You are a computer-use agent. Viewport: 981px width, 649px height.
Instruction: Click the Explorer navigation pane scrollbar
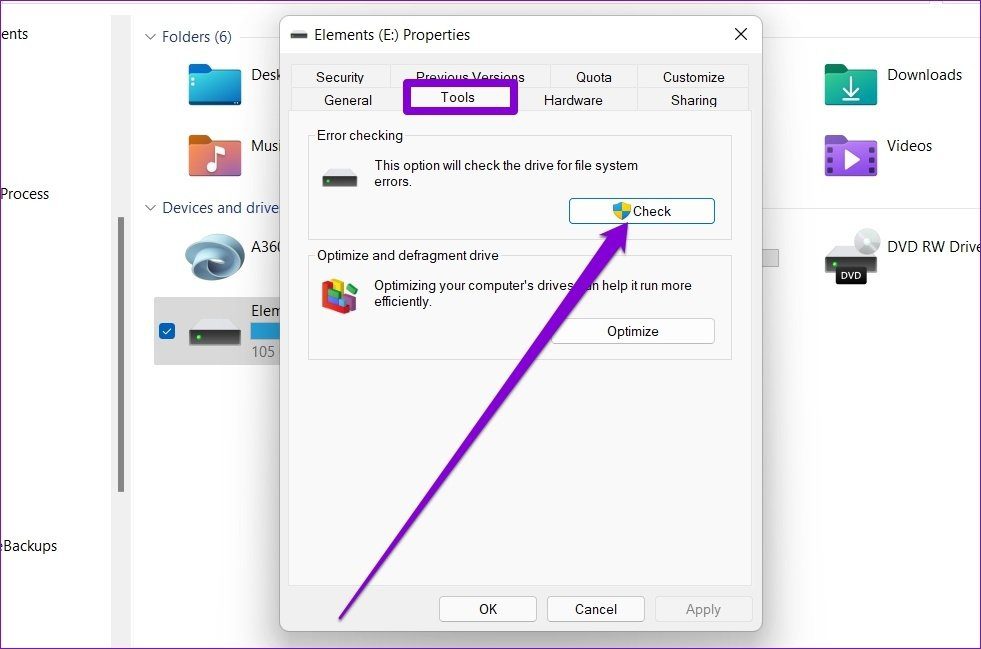tap(121, 354)
